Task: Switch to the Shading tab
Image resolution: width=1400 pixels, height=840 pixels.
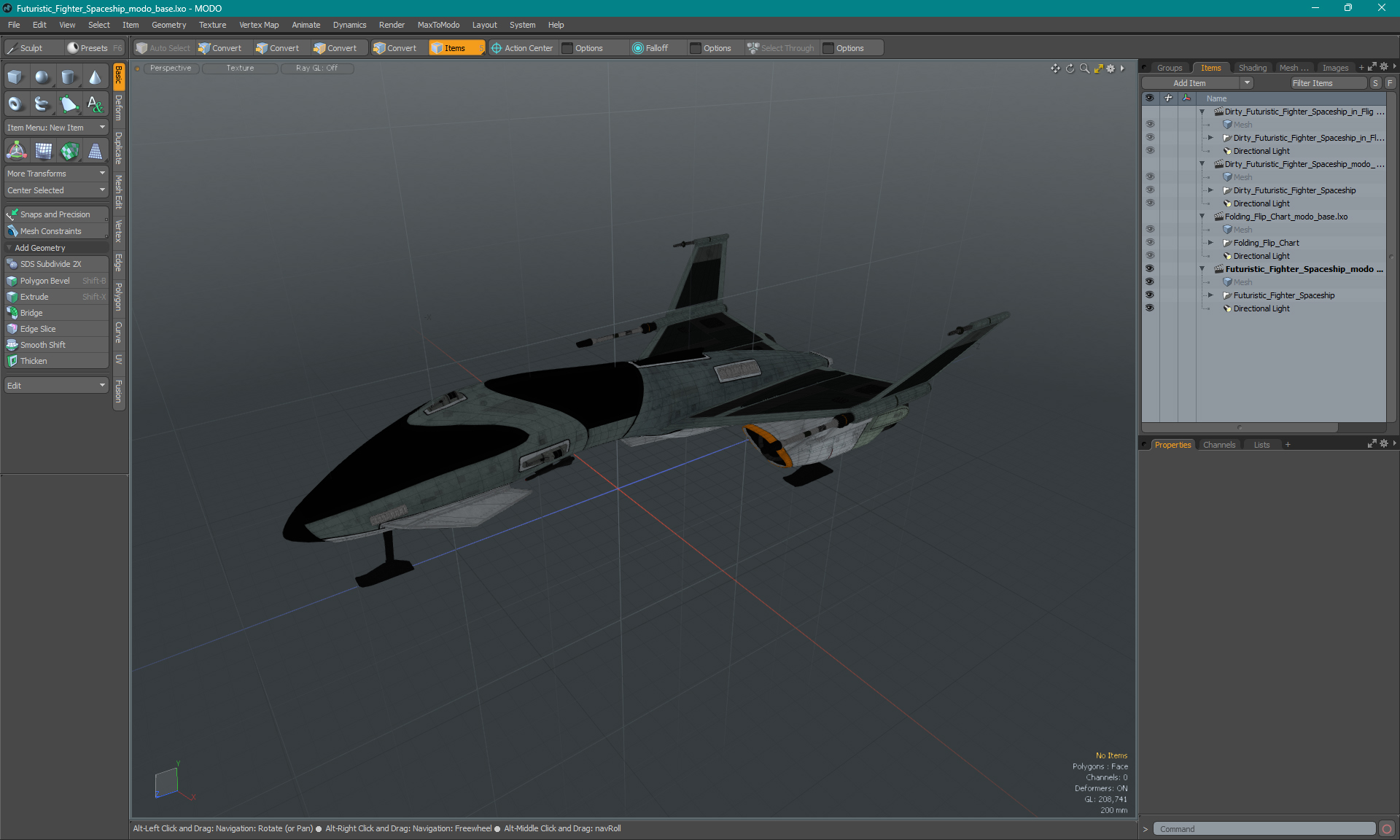Action: tap(1252, 68)
